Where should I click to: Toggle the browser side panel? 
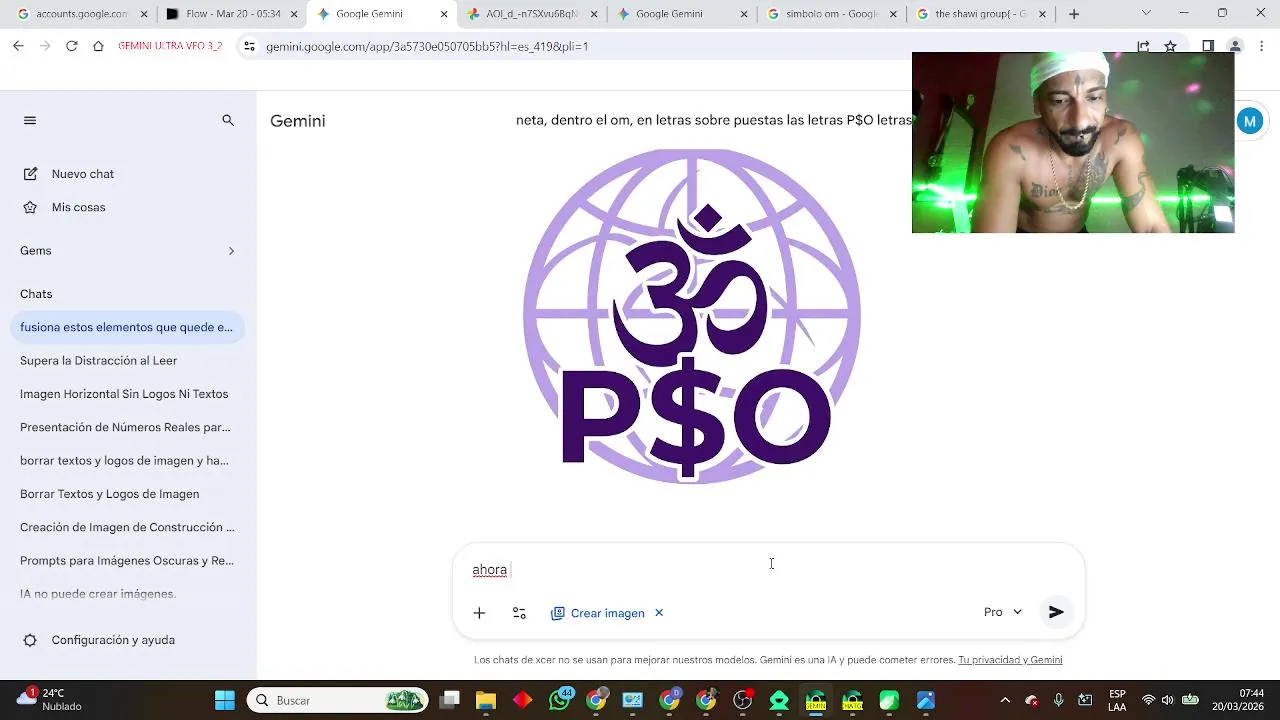click(1208, 46)
